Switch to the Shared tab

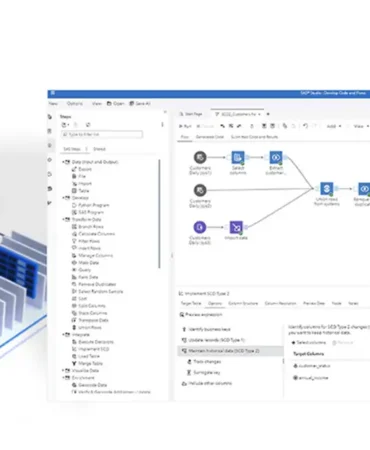point(99,149)
